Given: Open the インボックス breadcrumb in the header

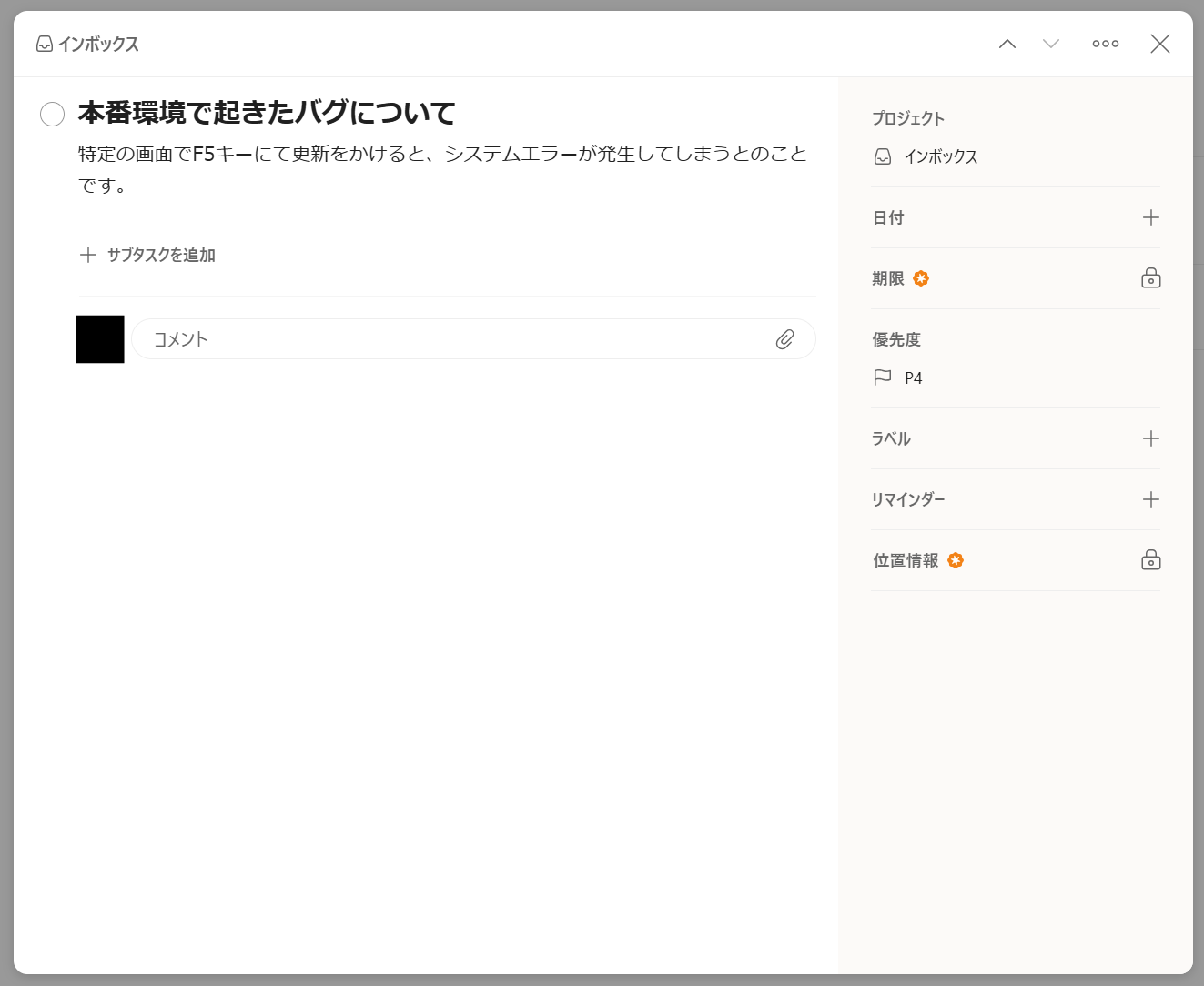Looking at the screenshot, I should [x=87, y=44].
